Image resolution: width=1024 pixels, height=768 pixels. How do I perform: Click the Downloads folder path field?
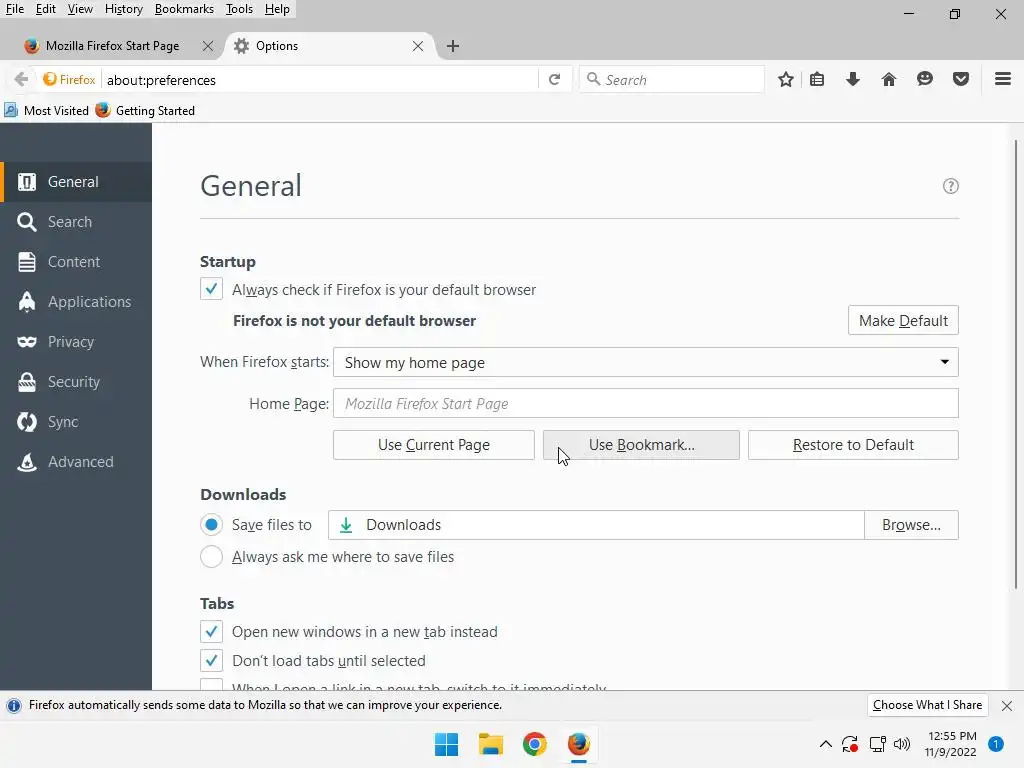(596, 525)
